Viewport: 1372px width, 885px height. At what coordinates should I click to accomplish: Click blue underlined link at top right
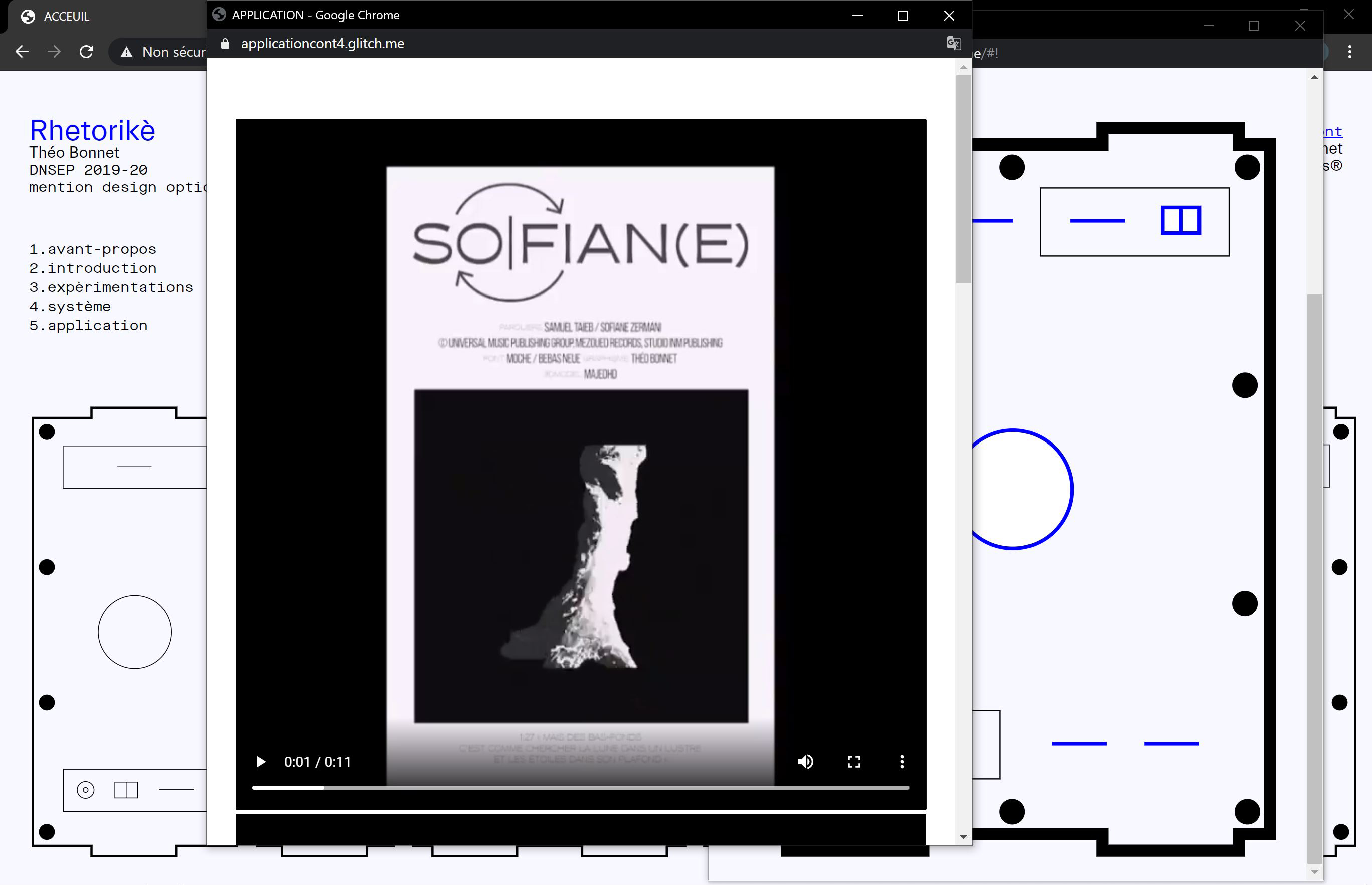[1332, 131]
